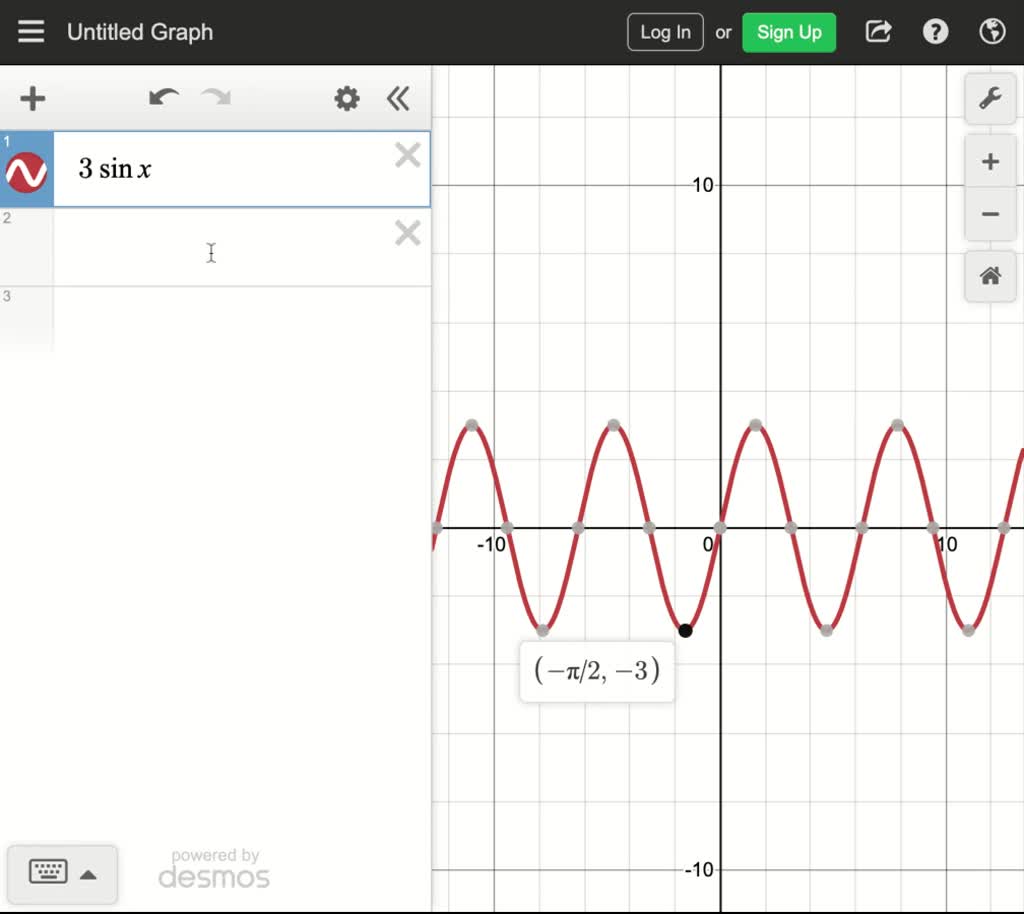Click the Untitled Graph title
The height and width of the screenshot is (914, 1024).
(x=139, y=31)
